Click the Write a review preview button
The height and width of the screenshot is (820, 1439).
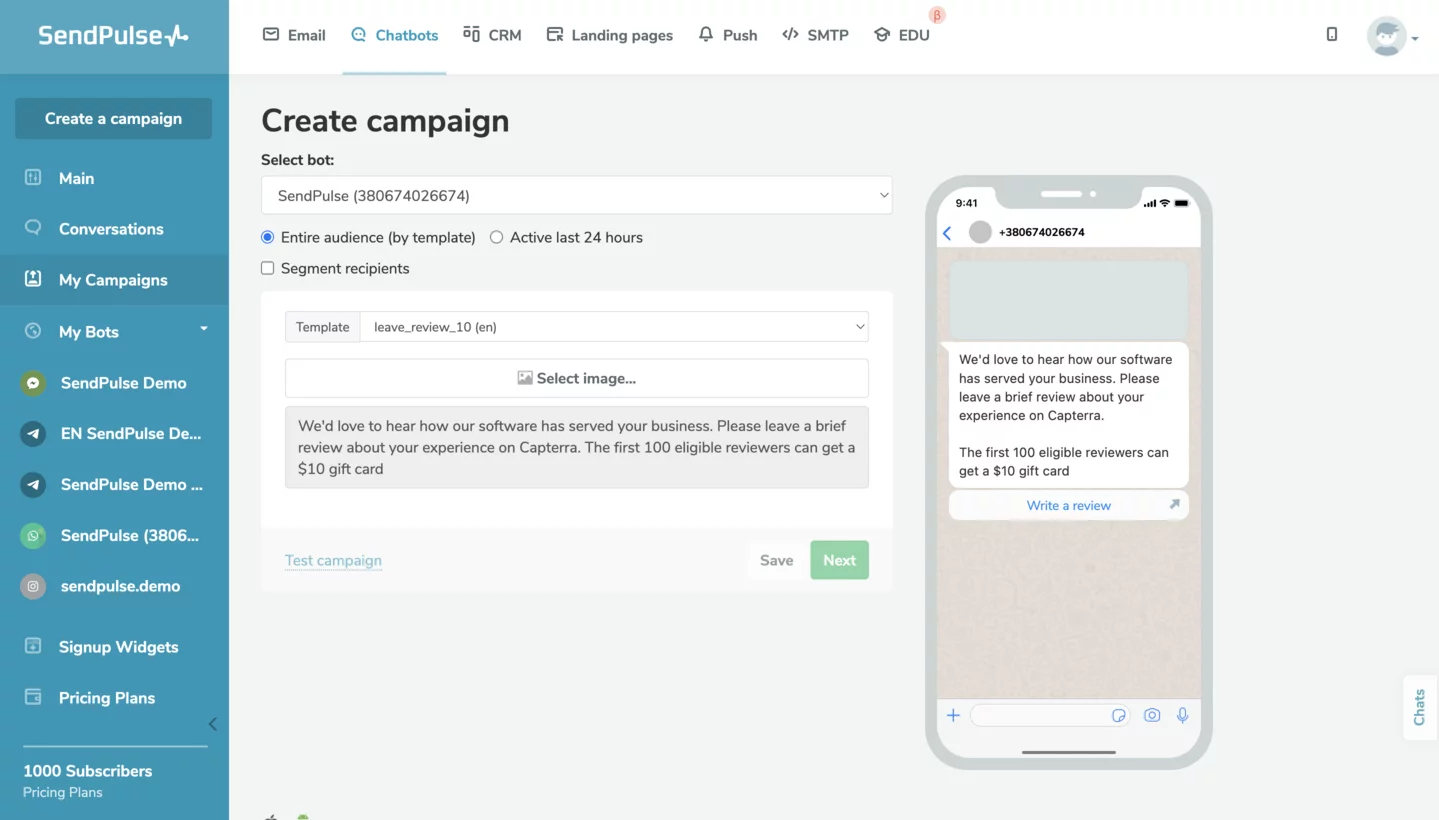click(x=1068, y=506)
